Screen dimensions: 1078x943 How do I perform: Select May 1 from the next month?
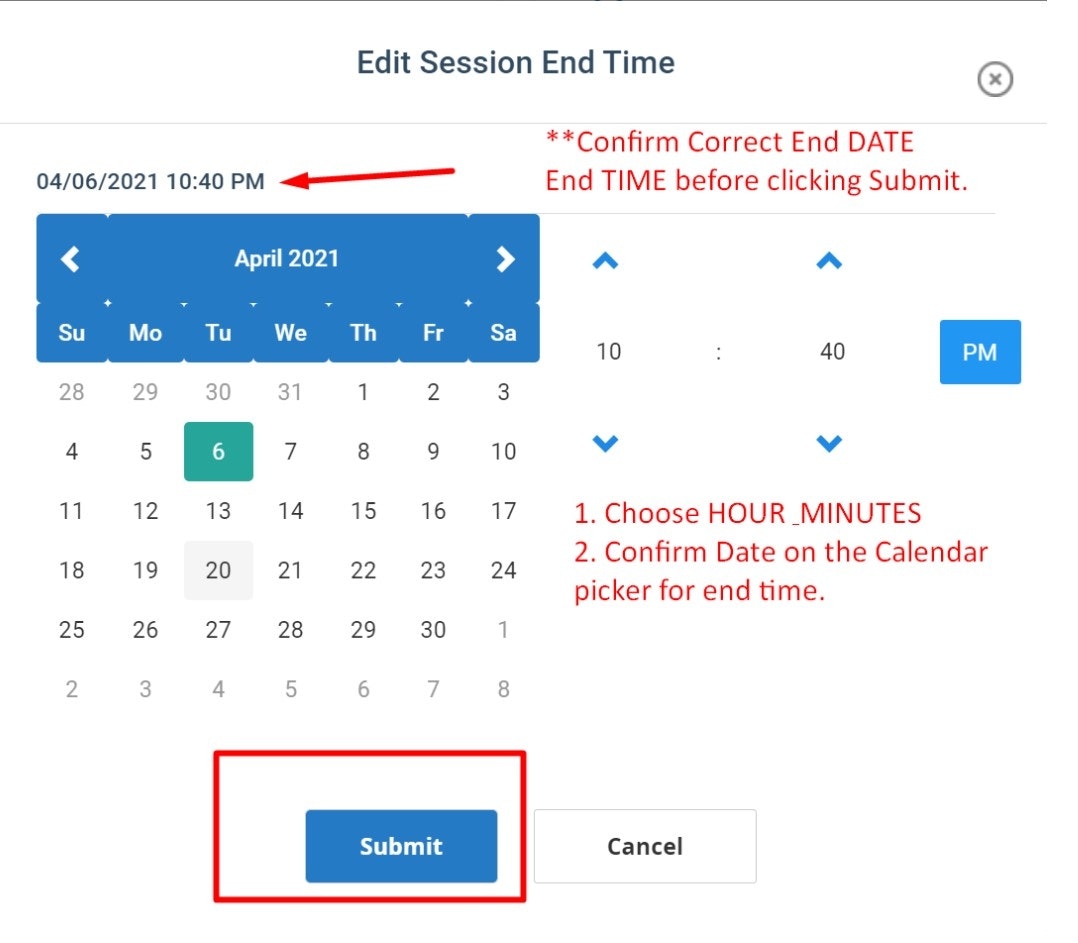tap(503, 630)
